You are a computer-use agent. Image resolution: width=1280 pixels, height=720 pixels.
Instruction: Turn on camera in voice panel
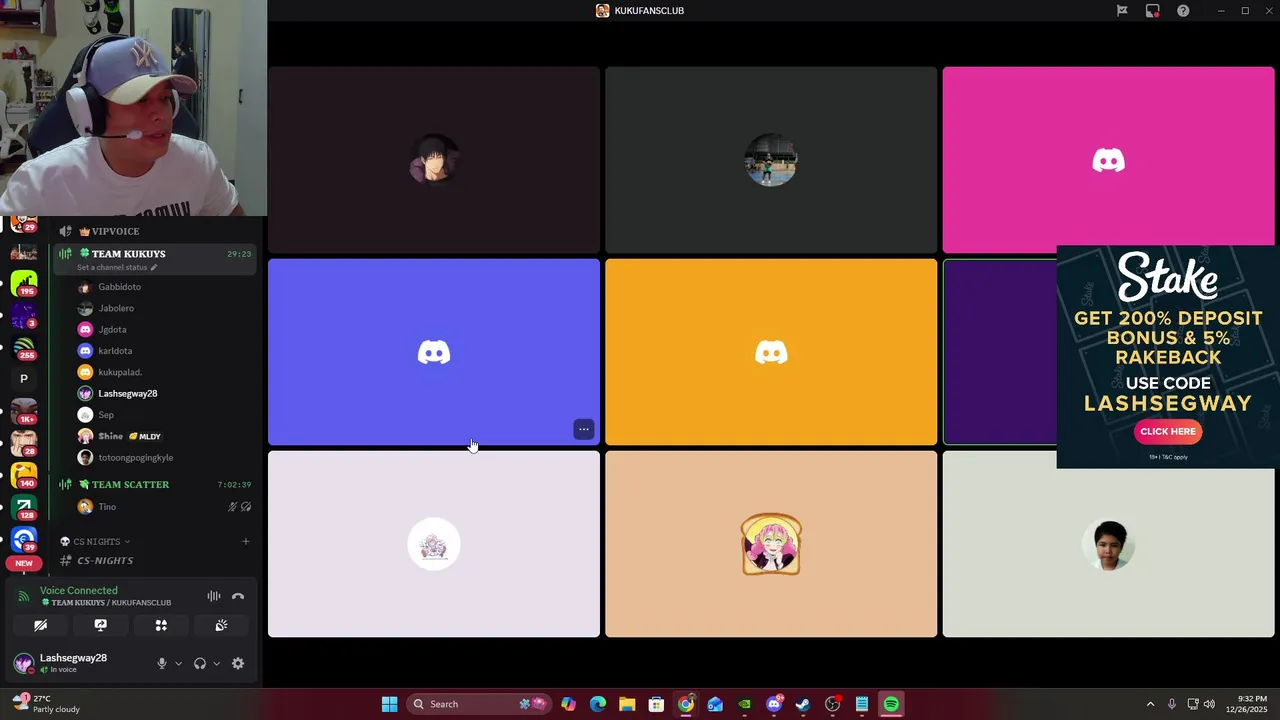tap(41, 625)
